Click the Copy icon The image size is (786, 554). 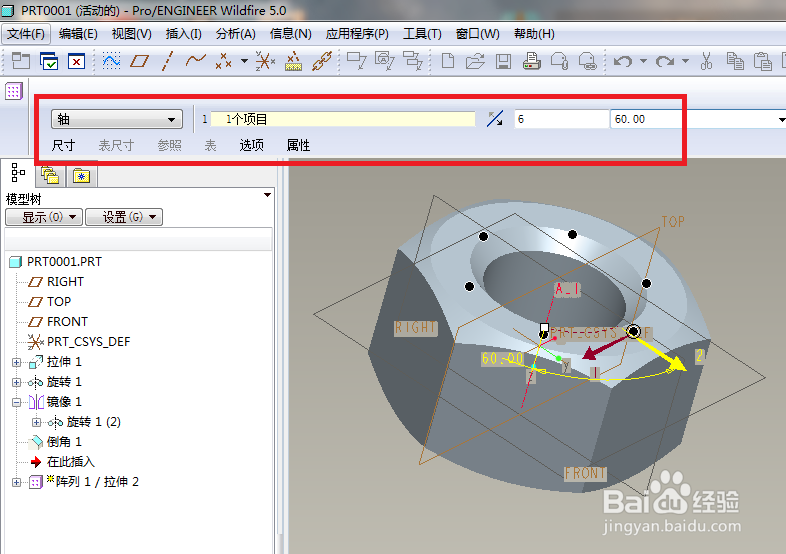coord(735,61)
